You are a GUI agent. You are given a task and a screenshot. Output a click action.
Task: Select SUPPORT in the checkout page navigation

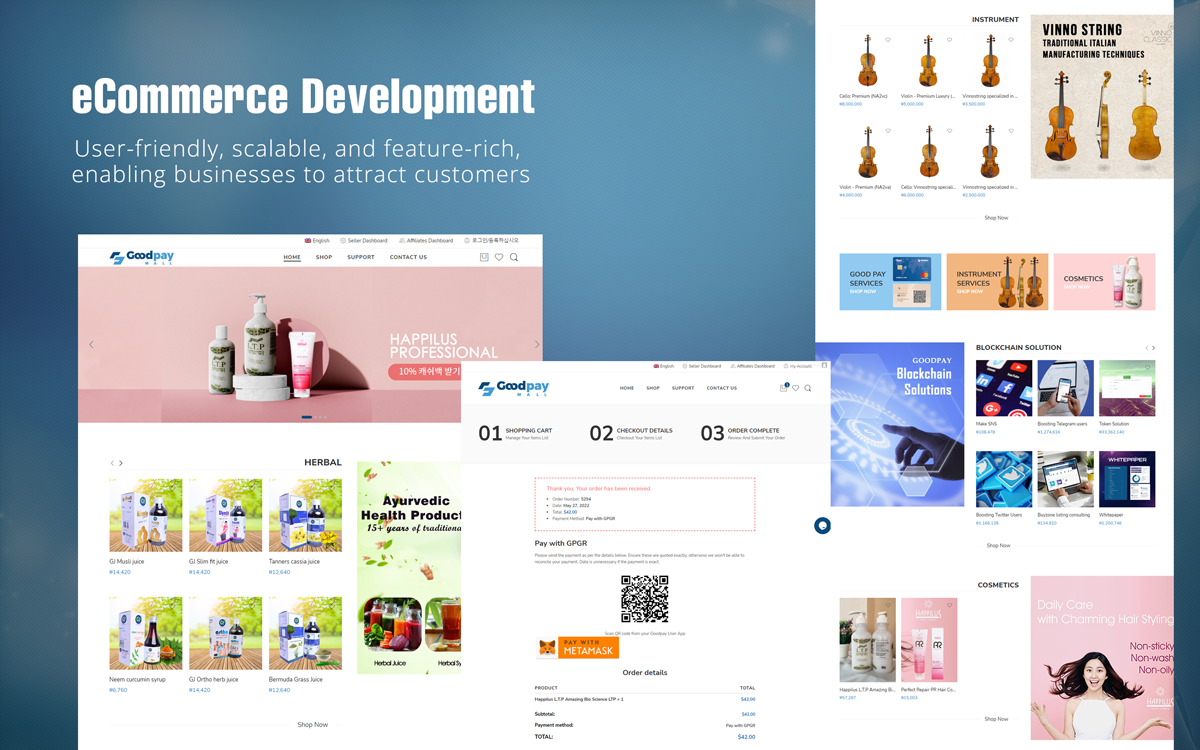pyautogui.click(x=683, y=388)
